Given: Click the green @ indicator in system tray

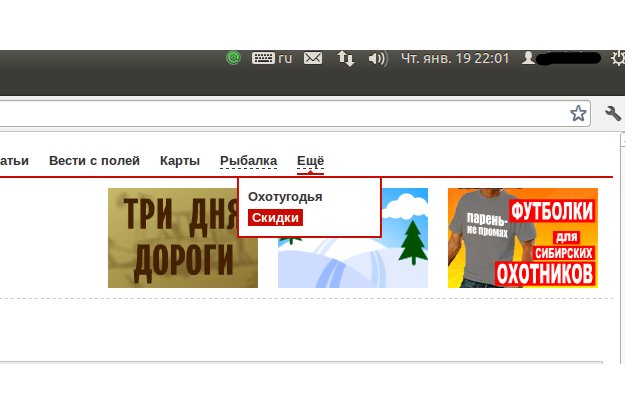Looking at the screenshot, I should pos(235,59).
